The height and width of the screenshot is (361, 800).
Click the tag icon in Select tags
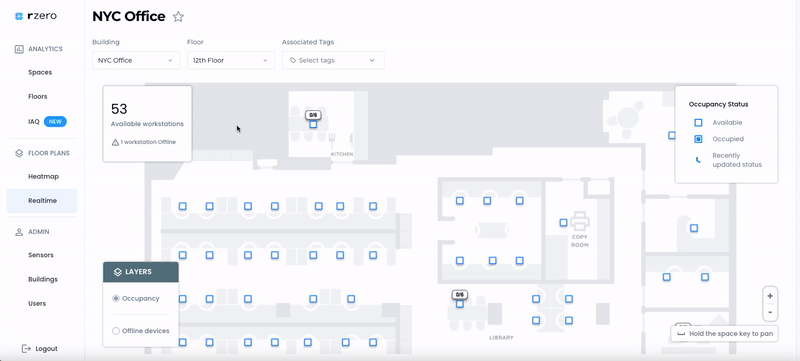tap(293, 60)
